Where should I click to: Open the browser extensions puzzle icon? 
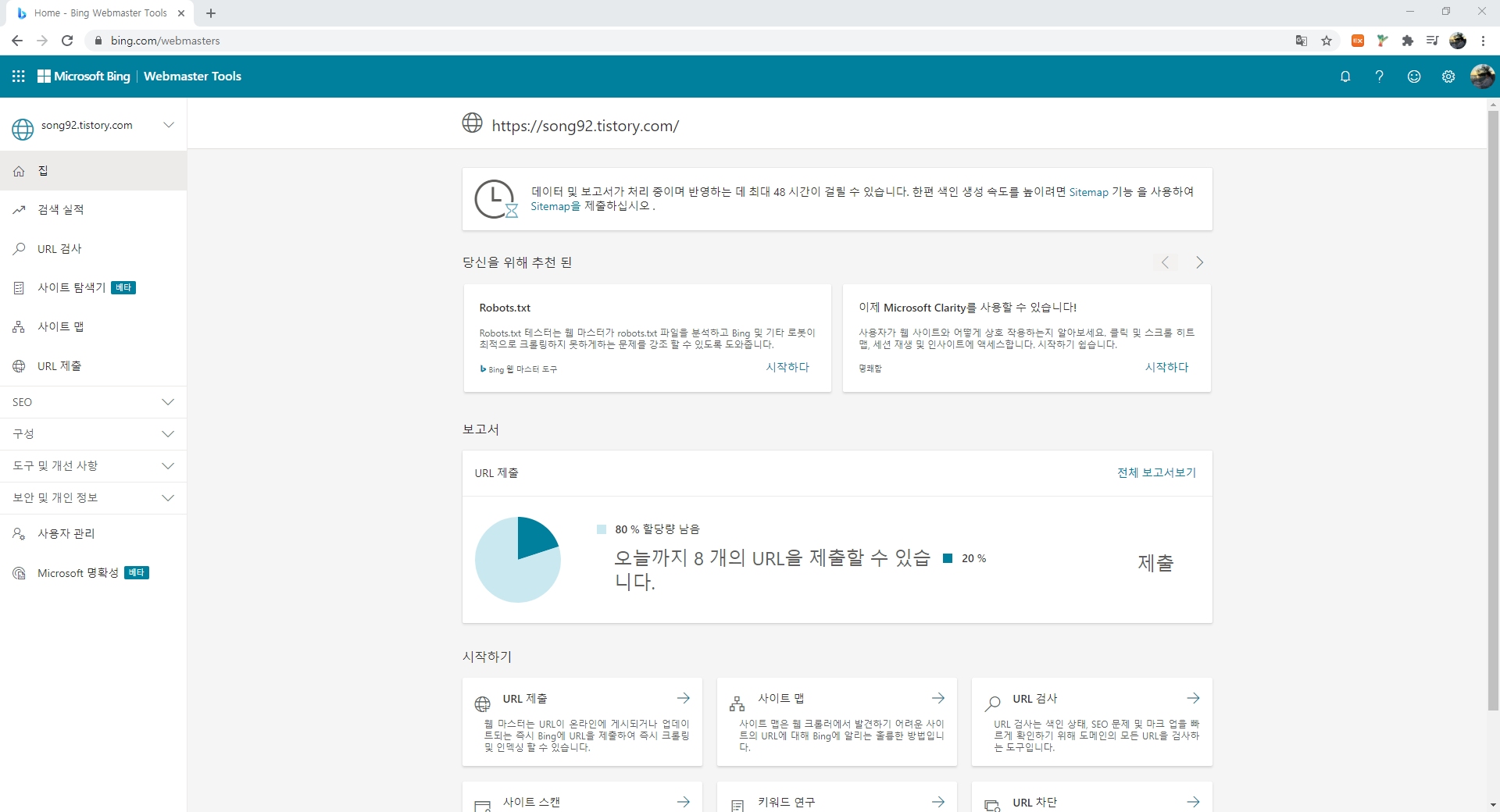point(1408,41)
